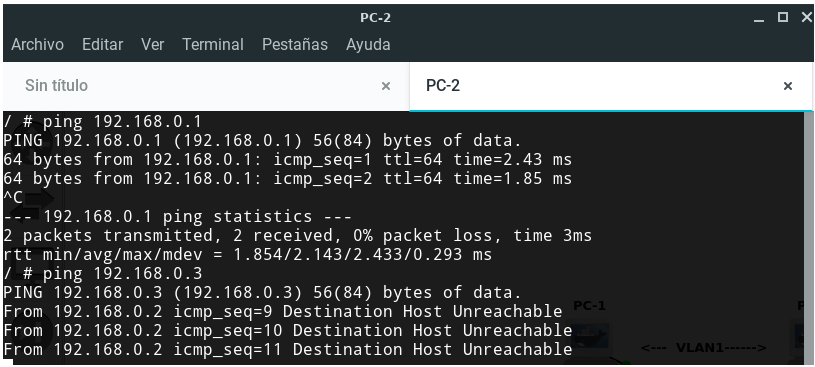Click the PC-1 node label in background
This screenshot has width=815, height=367.
coord(589,306)
